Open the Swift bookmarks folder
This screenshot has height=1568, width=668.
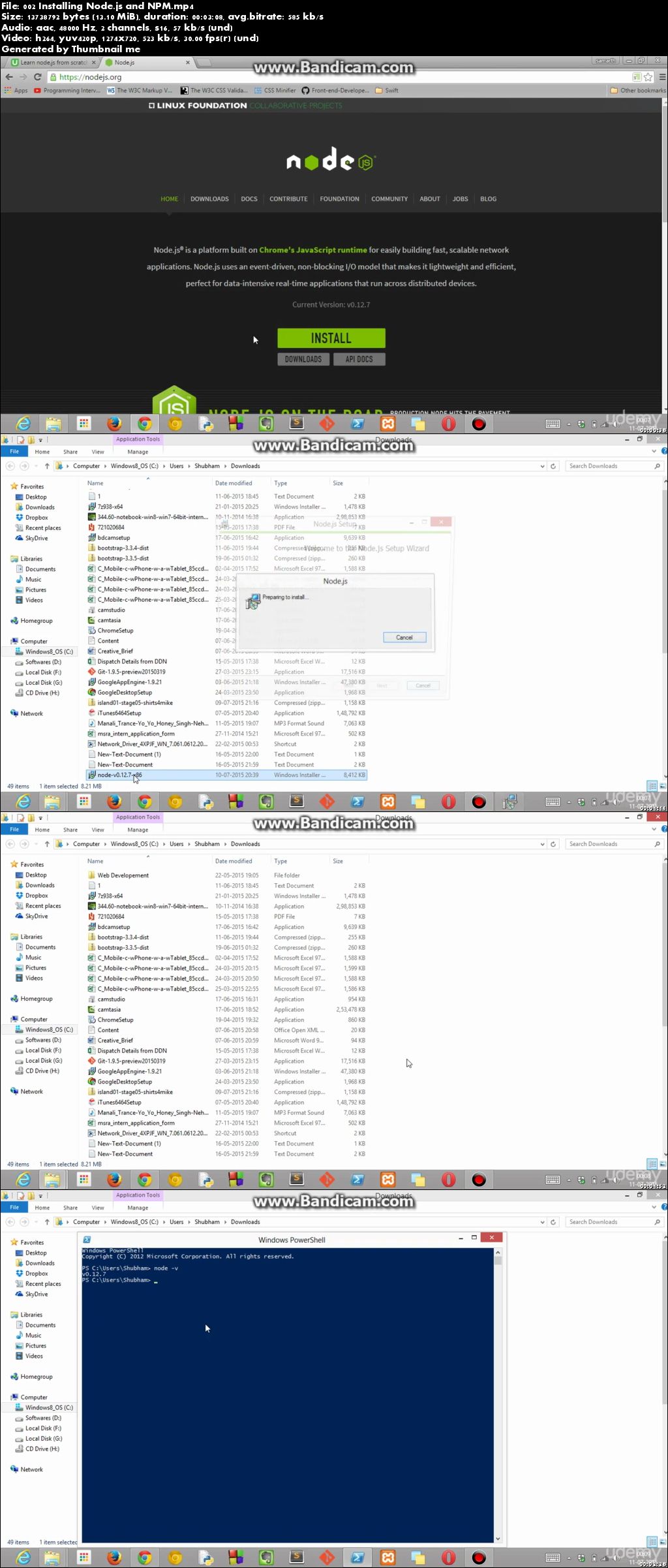(x=387, y=91)
